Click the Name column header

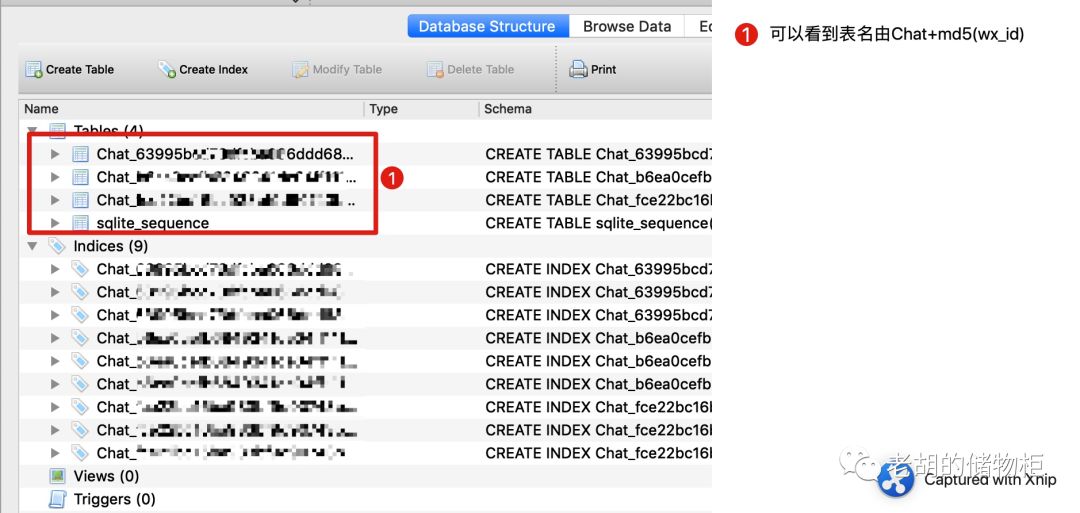tap(41, 109)
